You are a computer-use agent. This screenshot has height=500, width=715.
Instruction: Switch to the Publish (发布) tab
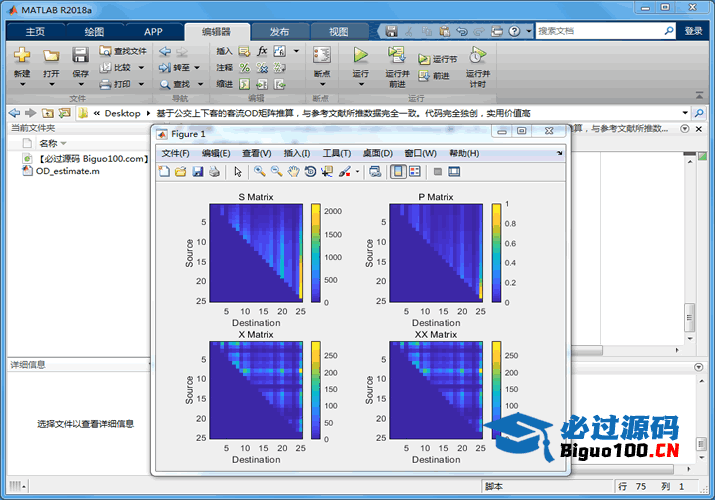coord(280,31)
